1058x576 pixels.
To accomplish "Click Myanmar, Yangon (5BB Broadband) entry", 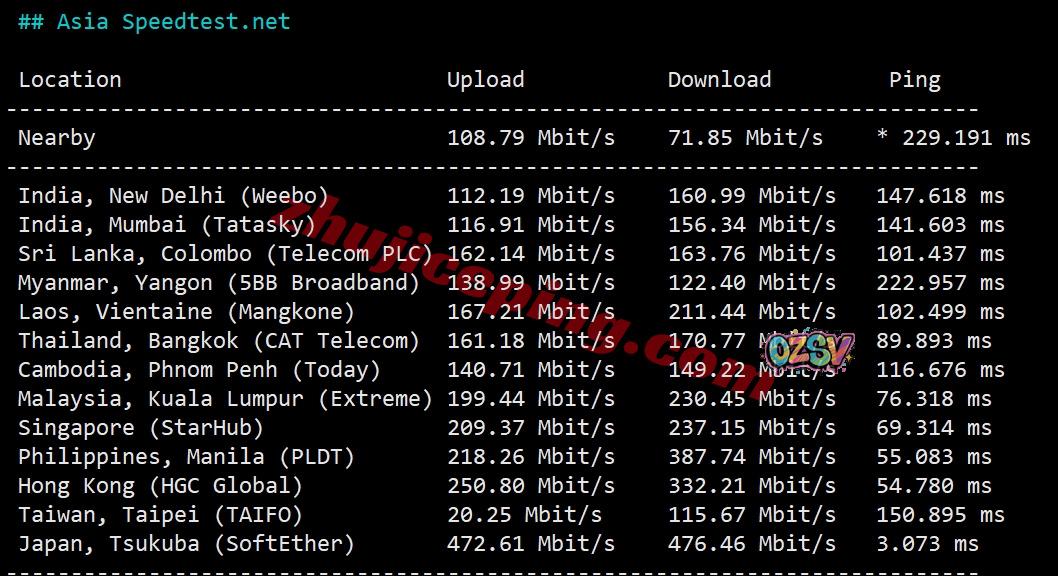I will click(219, 283).
